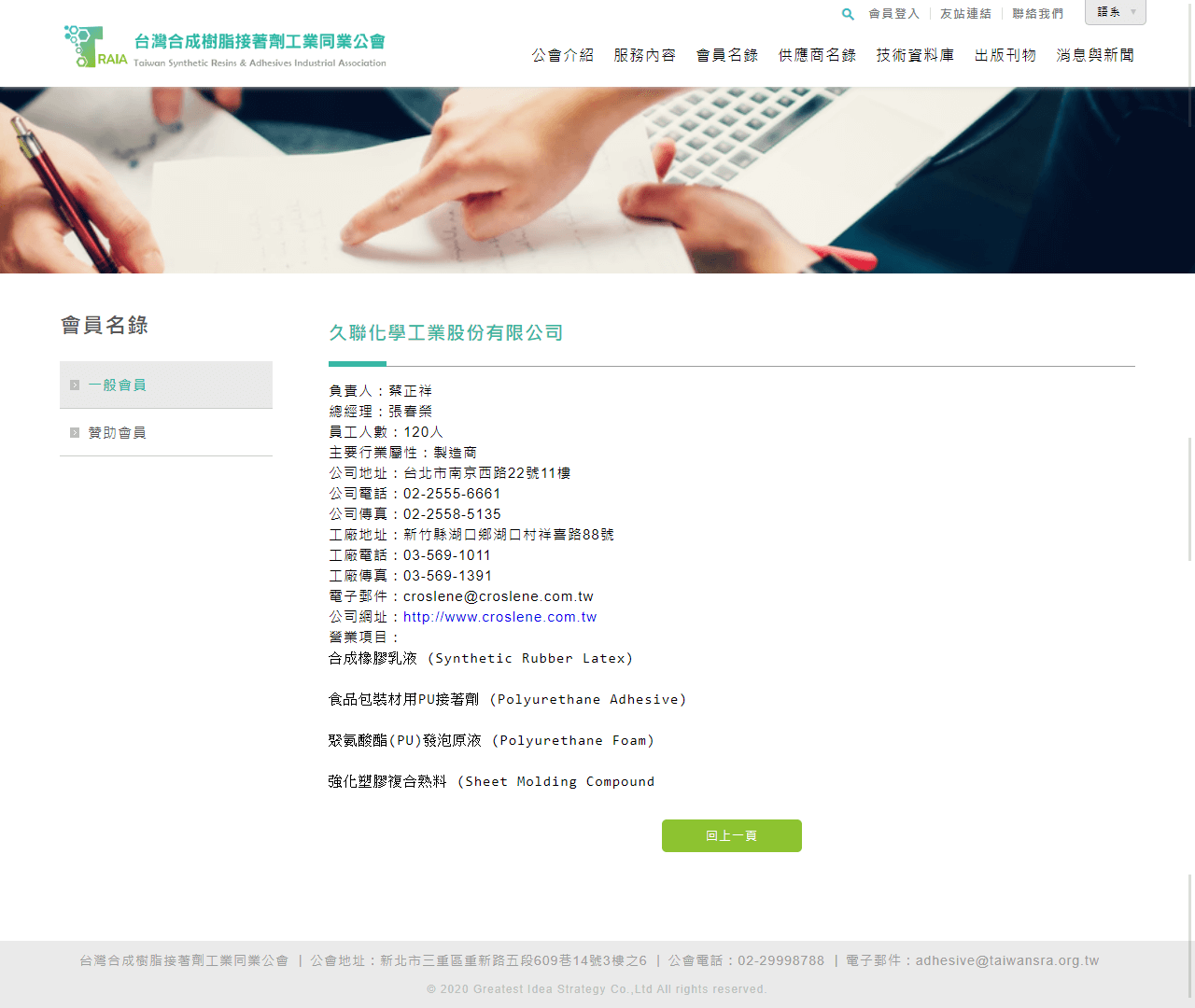This screenshot has width=1195, height=1008.
Task: Open the 語系 language dropdown
Action: pos(1116,12)
